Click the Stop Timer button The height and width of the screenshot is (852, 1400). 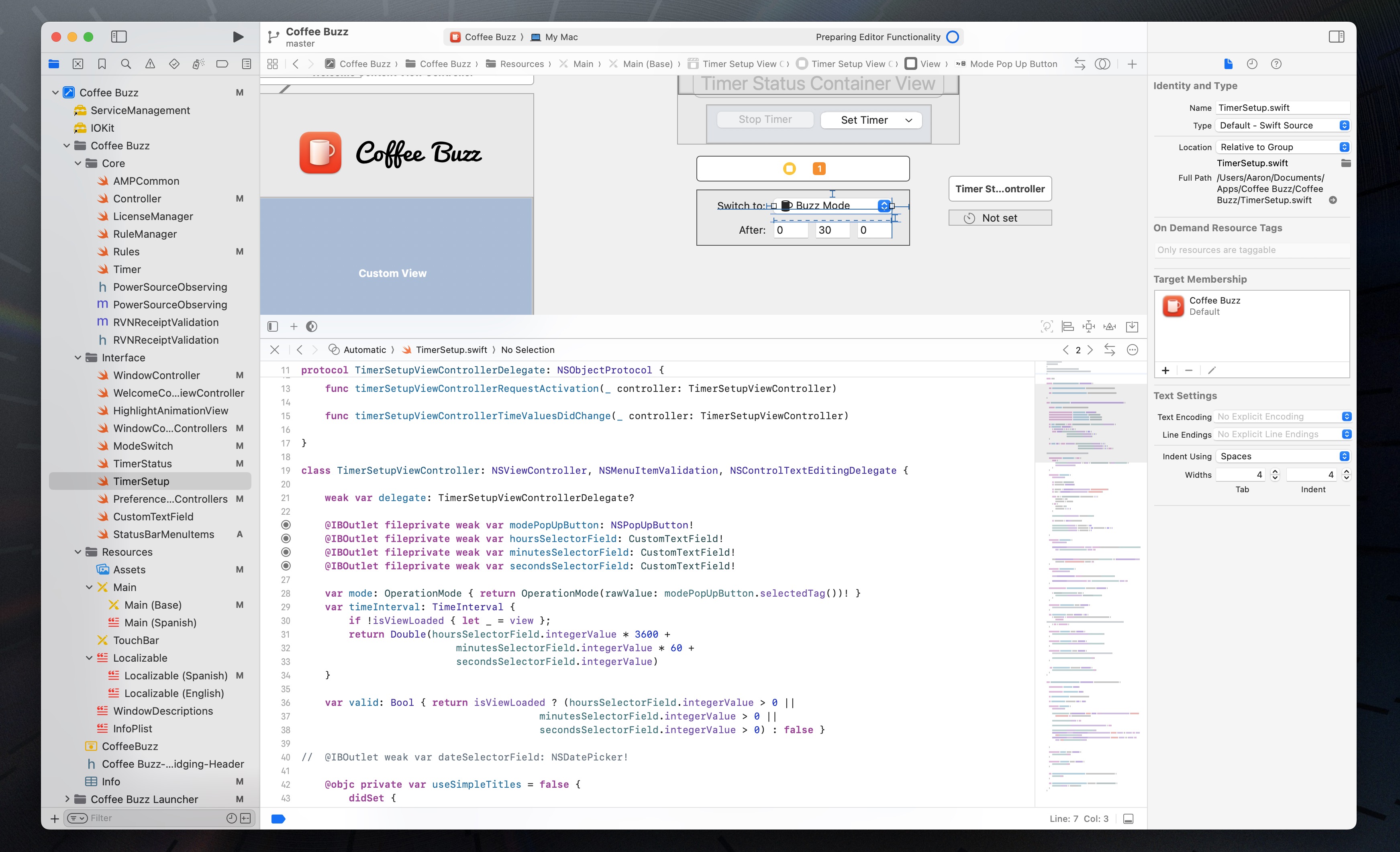pos(765,120)
